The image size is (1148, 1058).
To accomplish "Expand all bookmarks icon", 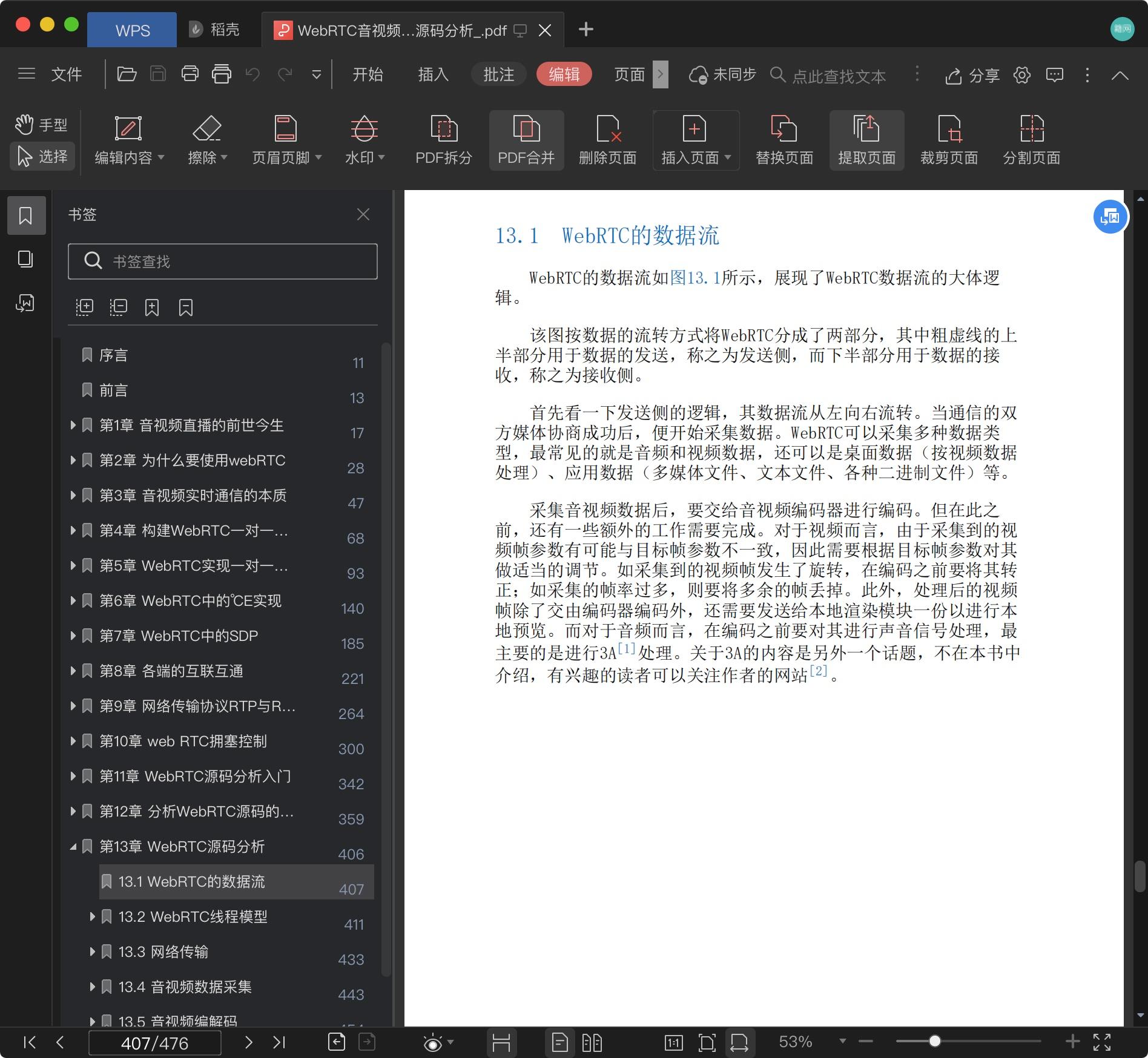I will coord(84,307).
